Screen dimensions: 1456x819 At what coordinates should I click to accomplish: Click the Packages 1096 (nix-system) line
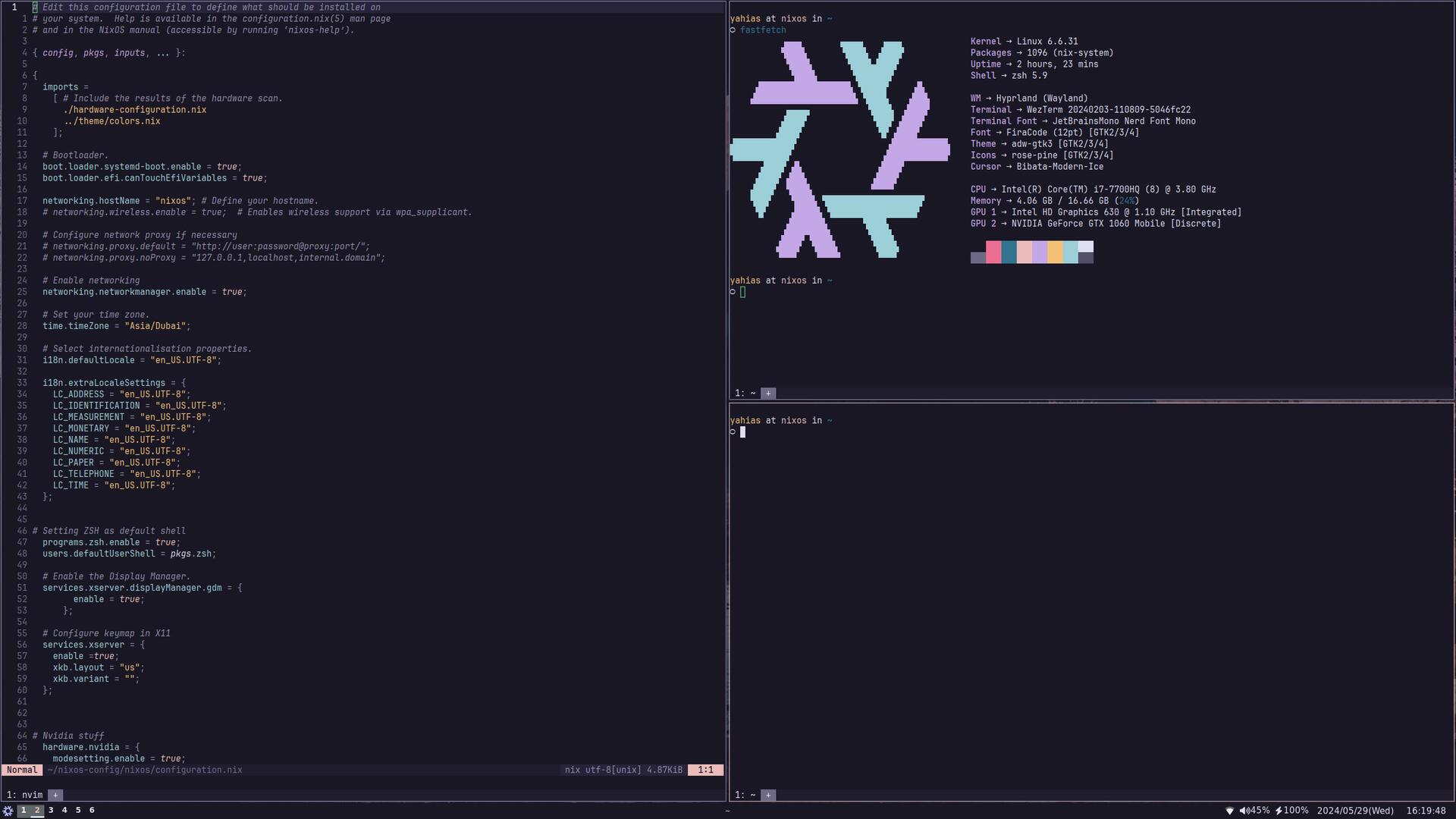pyautogui.click(x=1042, y=53)
